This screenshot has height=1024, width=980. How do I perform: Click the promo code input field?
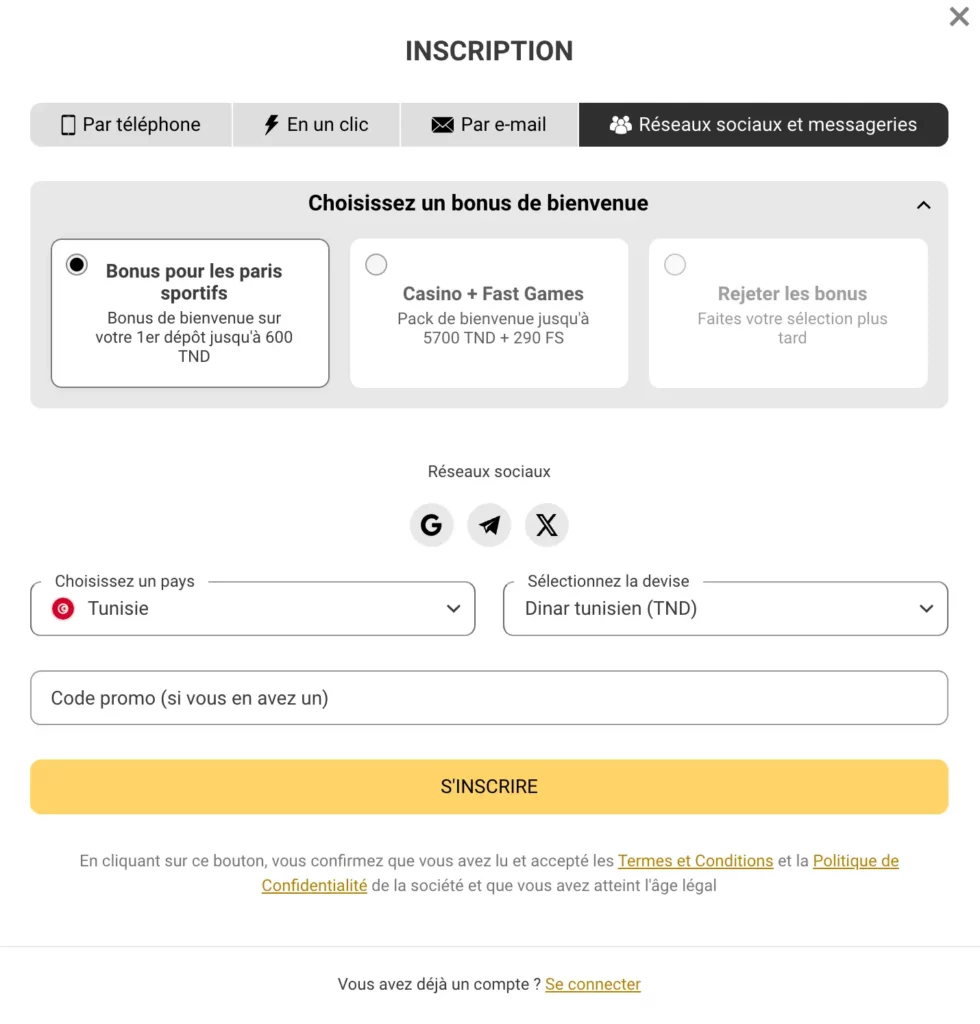[x=489, y=698]
